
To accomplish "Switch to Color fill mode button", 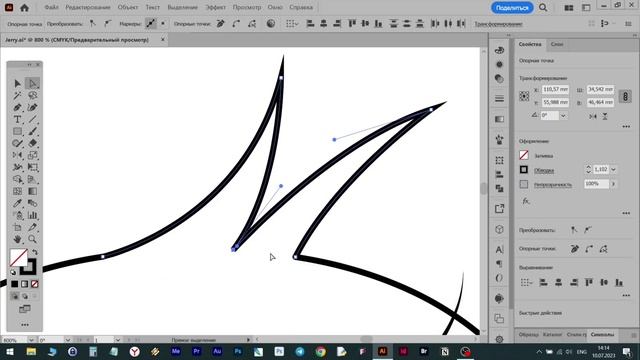I will (15, 284).
